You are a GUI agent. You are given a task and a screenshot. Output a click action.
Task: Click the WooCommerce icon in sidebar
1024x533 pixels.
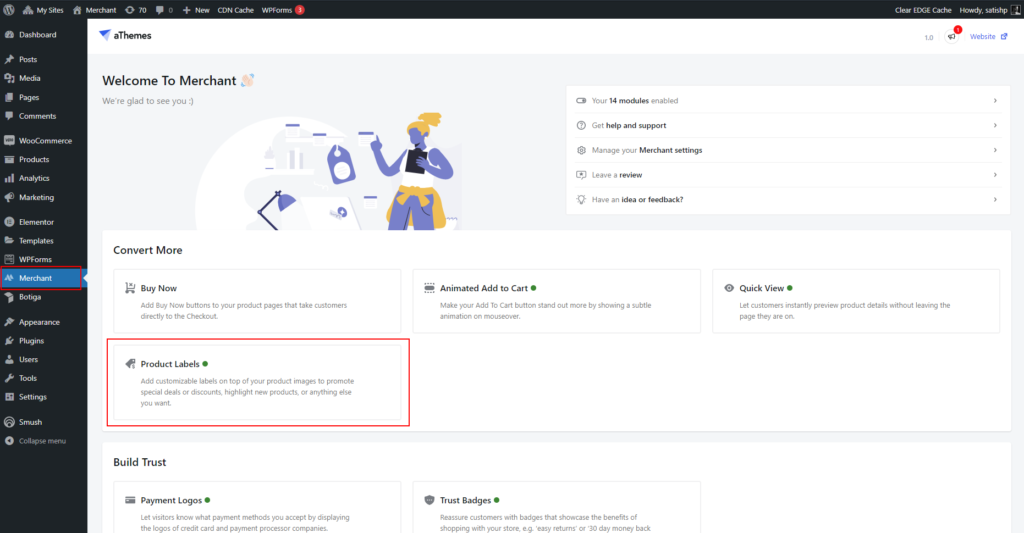9,140
